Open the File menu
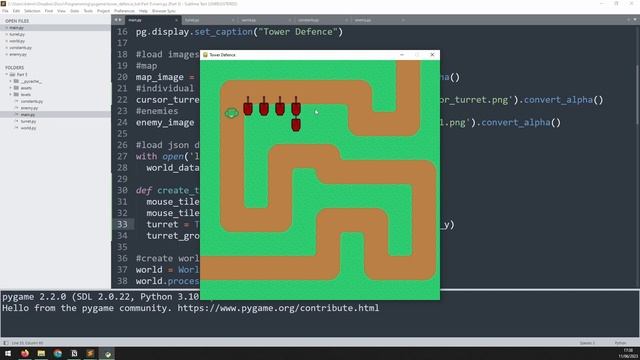This screenshot has width=640, height=360. tap(5, 11)
